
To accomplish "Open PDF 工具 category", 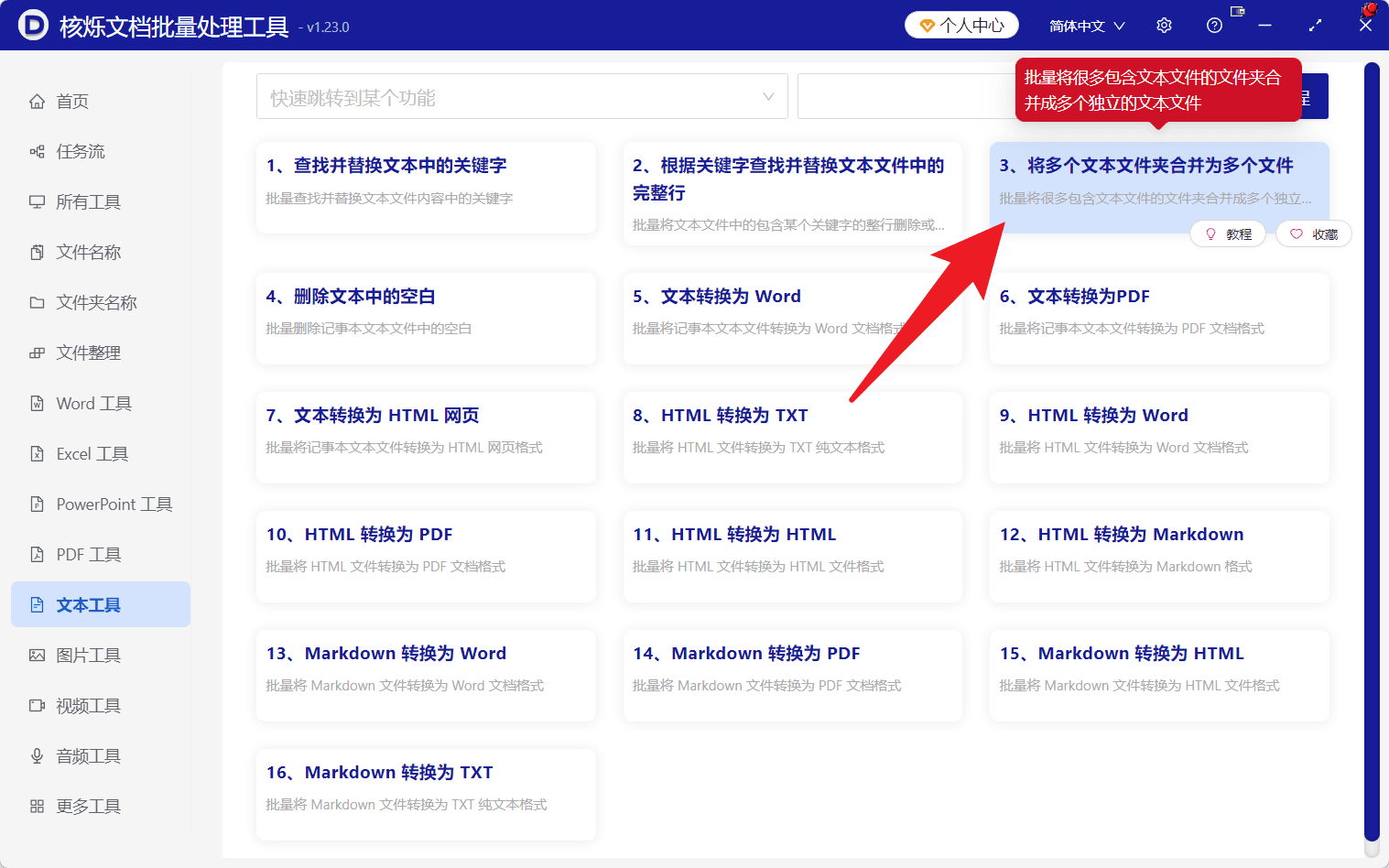I will pos(101,555).
